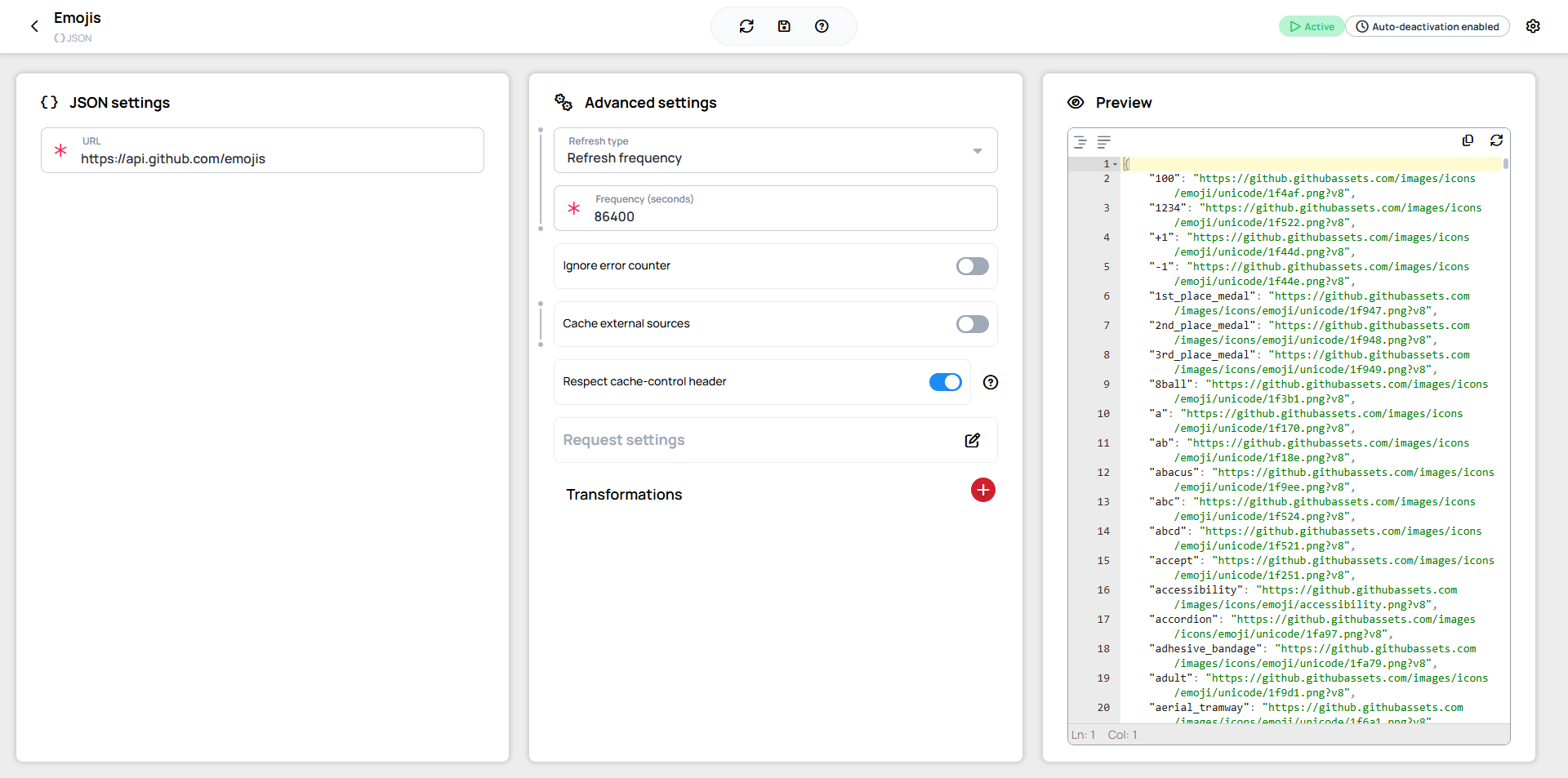
Task: Open help via the question mark icon
Action: coord(822,26)
